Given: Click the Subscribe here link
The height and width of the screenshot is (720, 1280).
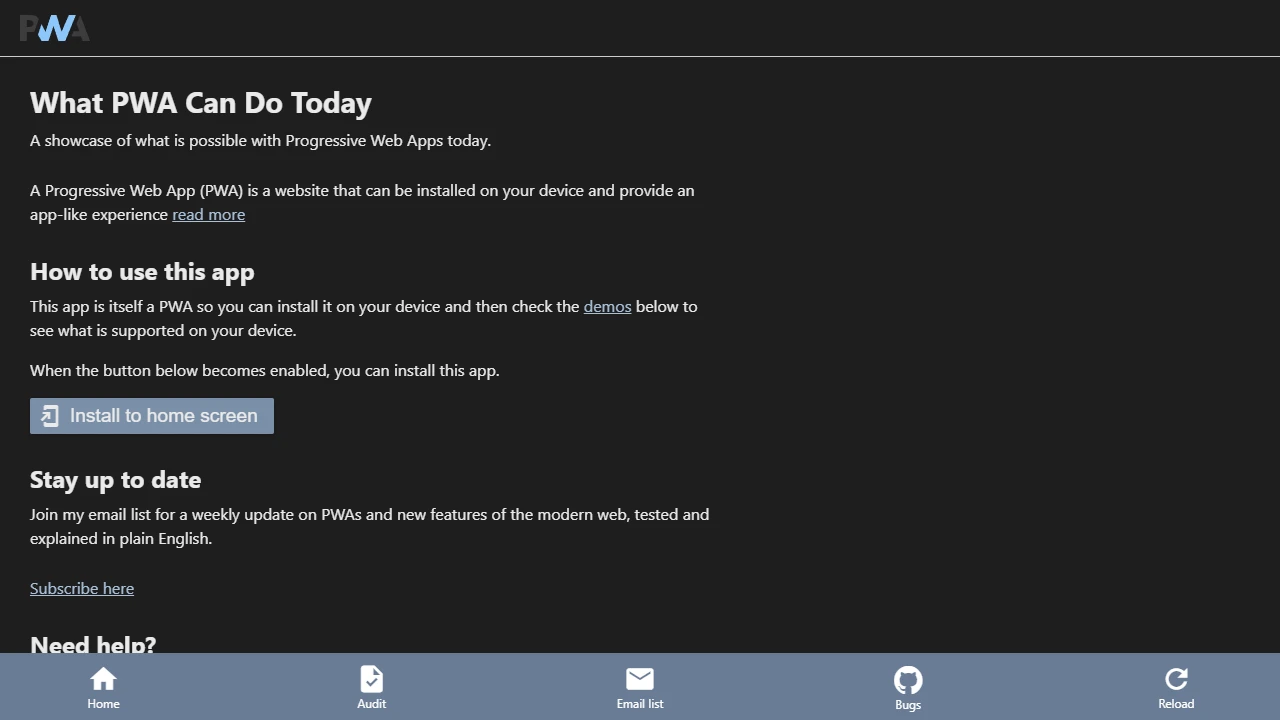Looking at the screenshot, I should tap(82, 588).
